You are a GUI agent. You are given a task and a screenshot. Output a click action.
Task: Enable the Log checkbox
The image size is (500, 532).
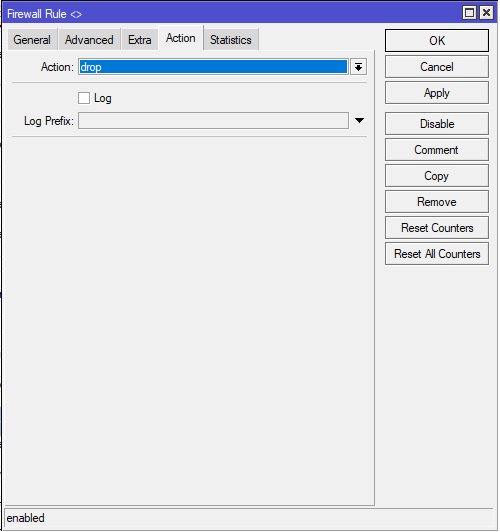84,98
